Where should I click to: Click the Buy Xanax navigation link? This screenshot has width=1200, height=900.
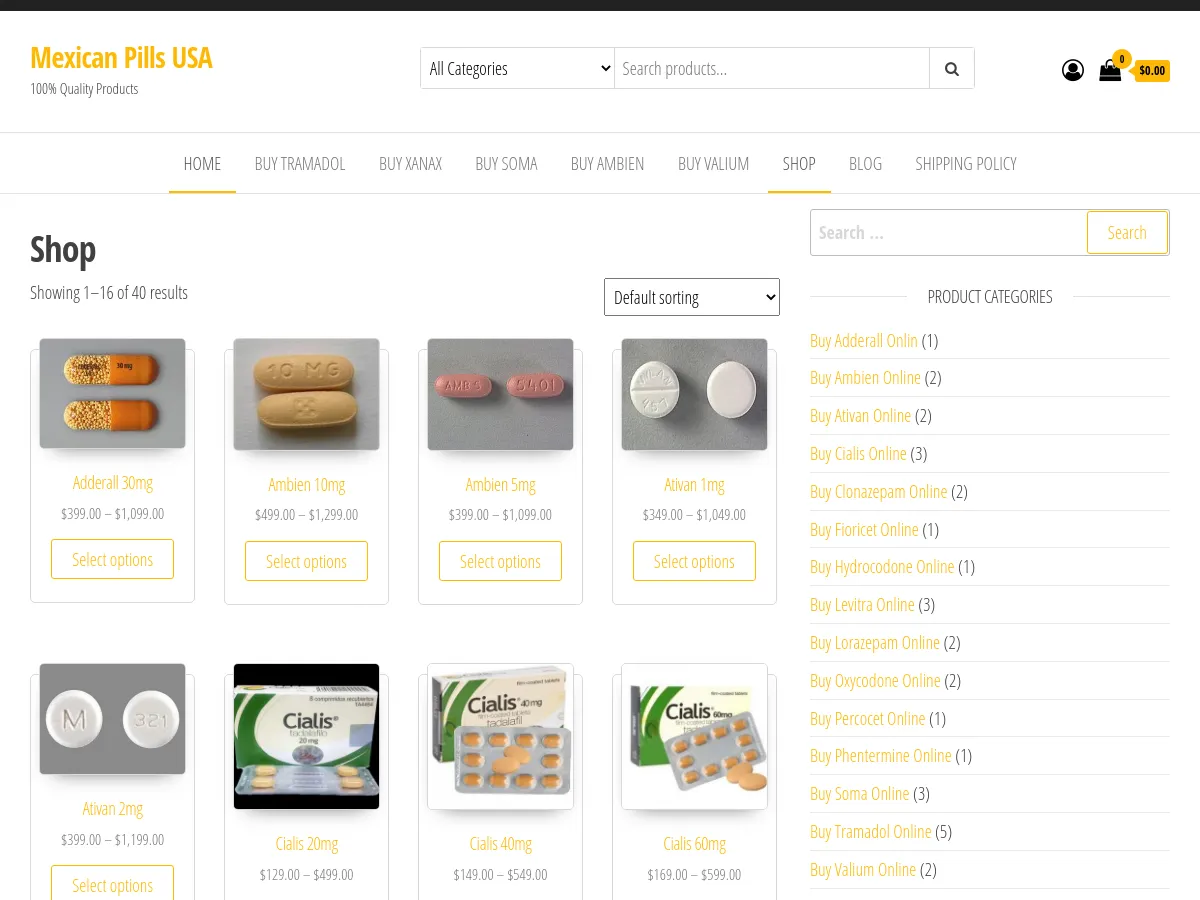pyautogui.click(x=410, y=163)
